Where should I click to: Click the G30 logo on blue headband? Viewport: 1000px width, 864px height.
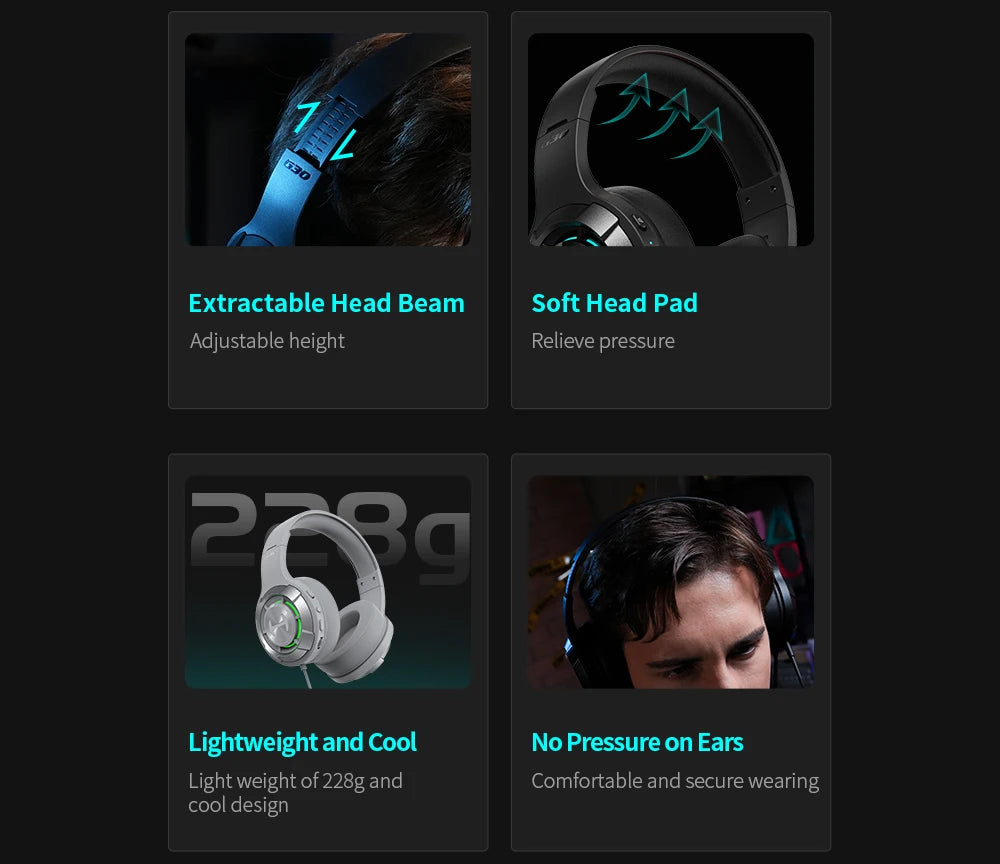[x=298, y=169]
